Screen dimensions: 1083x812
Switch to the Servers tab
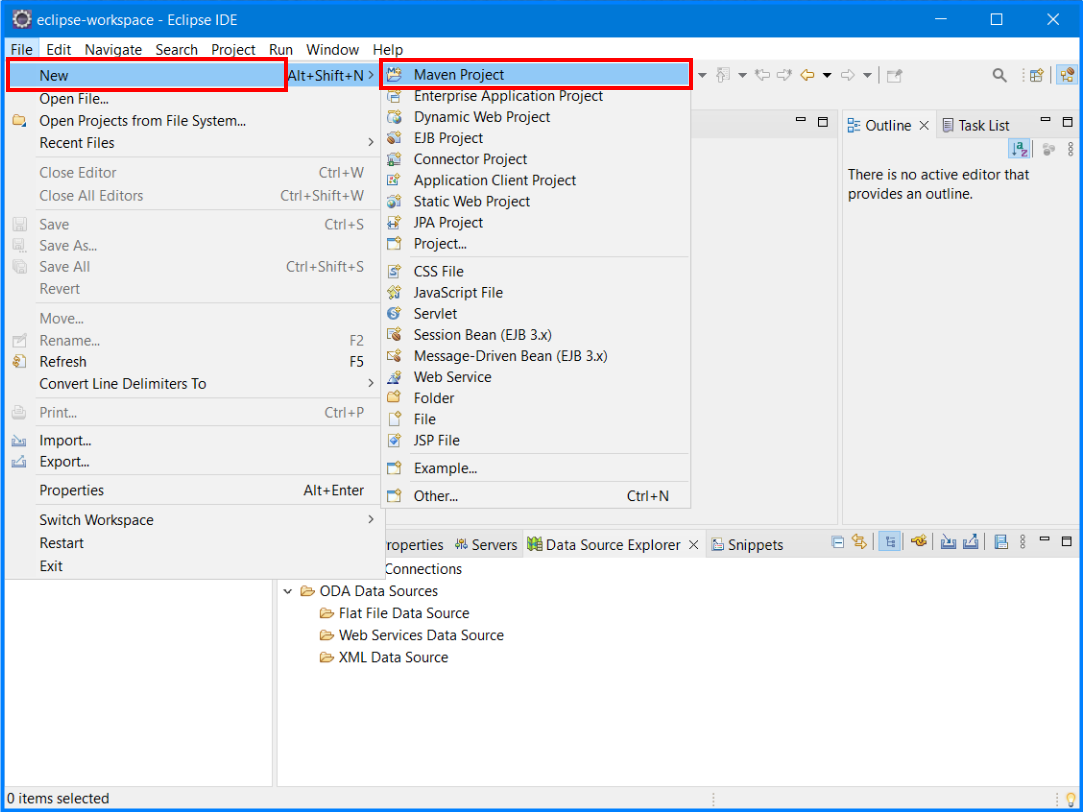click(x=494, y=544)
